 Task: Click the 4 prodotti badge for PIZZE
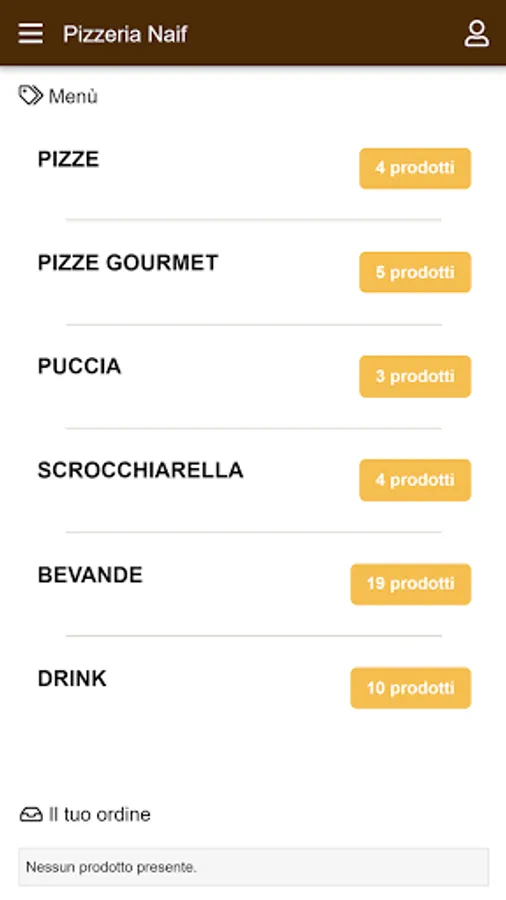[x=415, y=168]
